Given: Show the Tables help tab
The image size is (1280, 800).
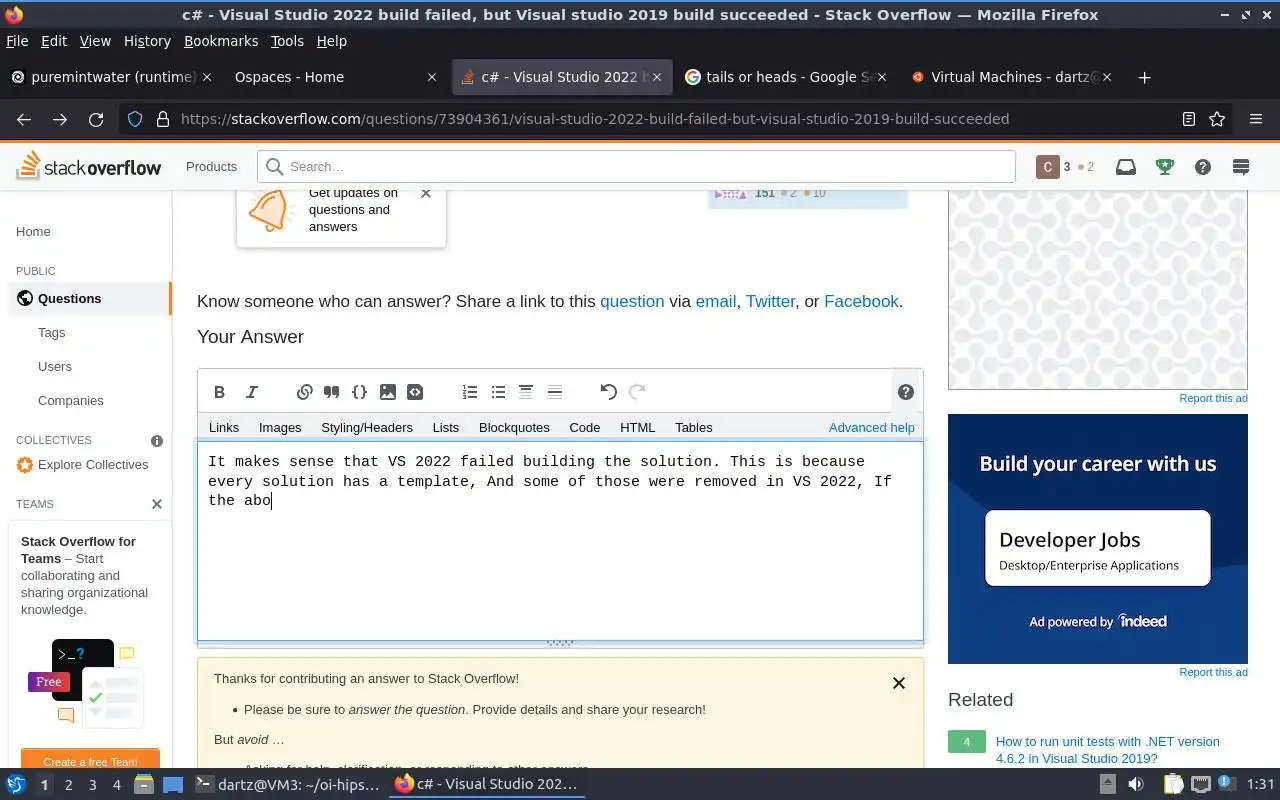Looking at the screenshot, I should tap(694, 427).
